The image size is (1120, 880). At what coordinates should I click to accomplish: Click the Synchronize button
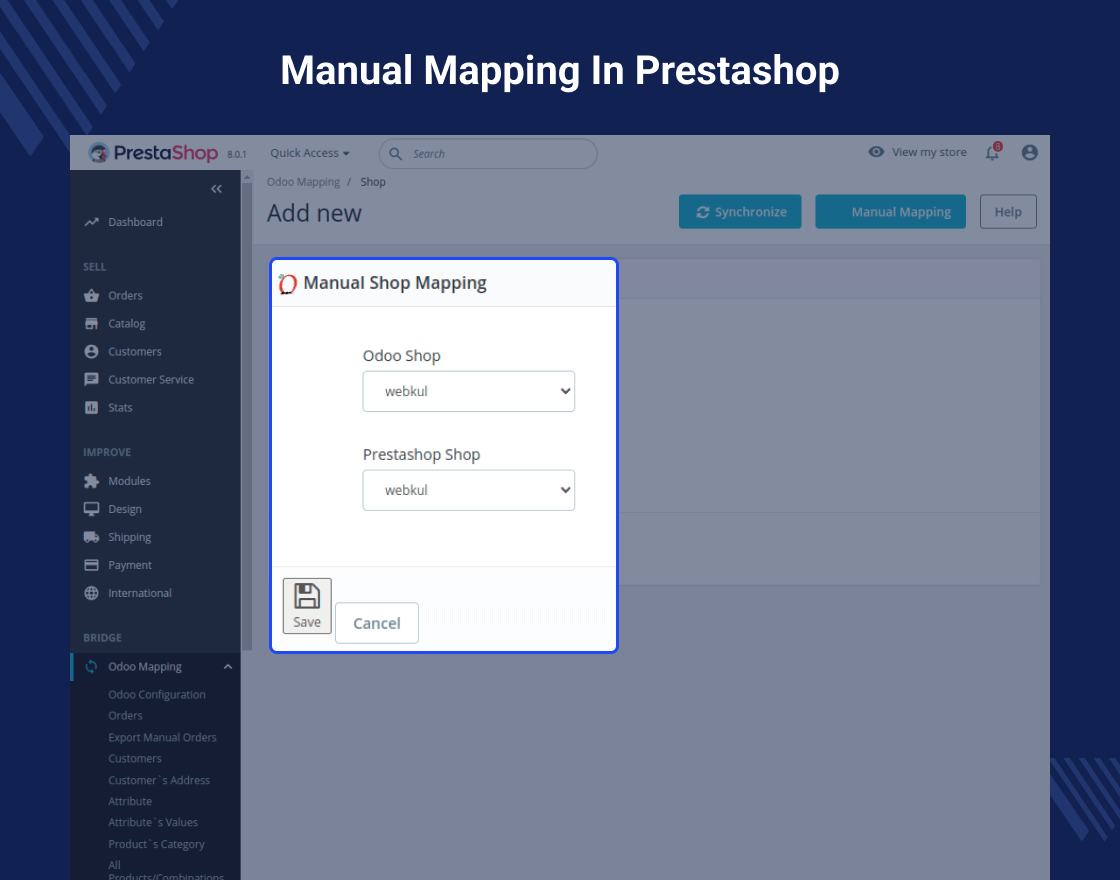point(740,211)
